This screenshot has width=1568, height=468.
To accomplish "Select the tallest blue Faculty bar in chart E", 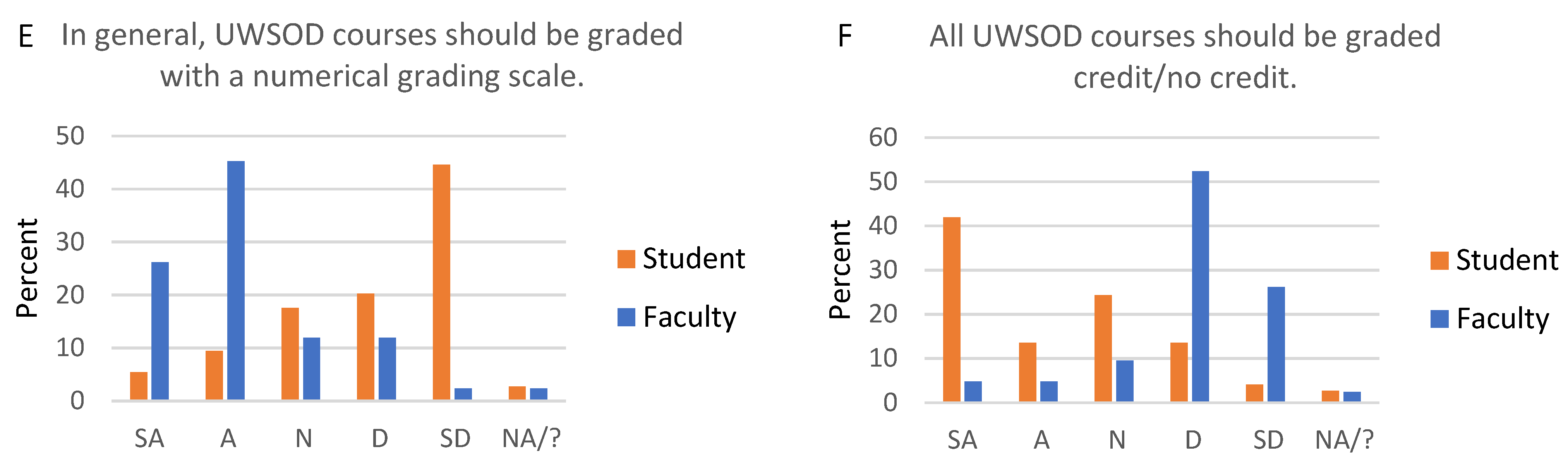I will pos(235,280).
